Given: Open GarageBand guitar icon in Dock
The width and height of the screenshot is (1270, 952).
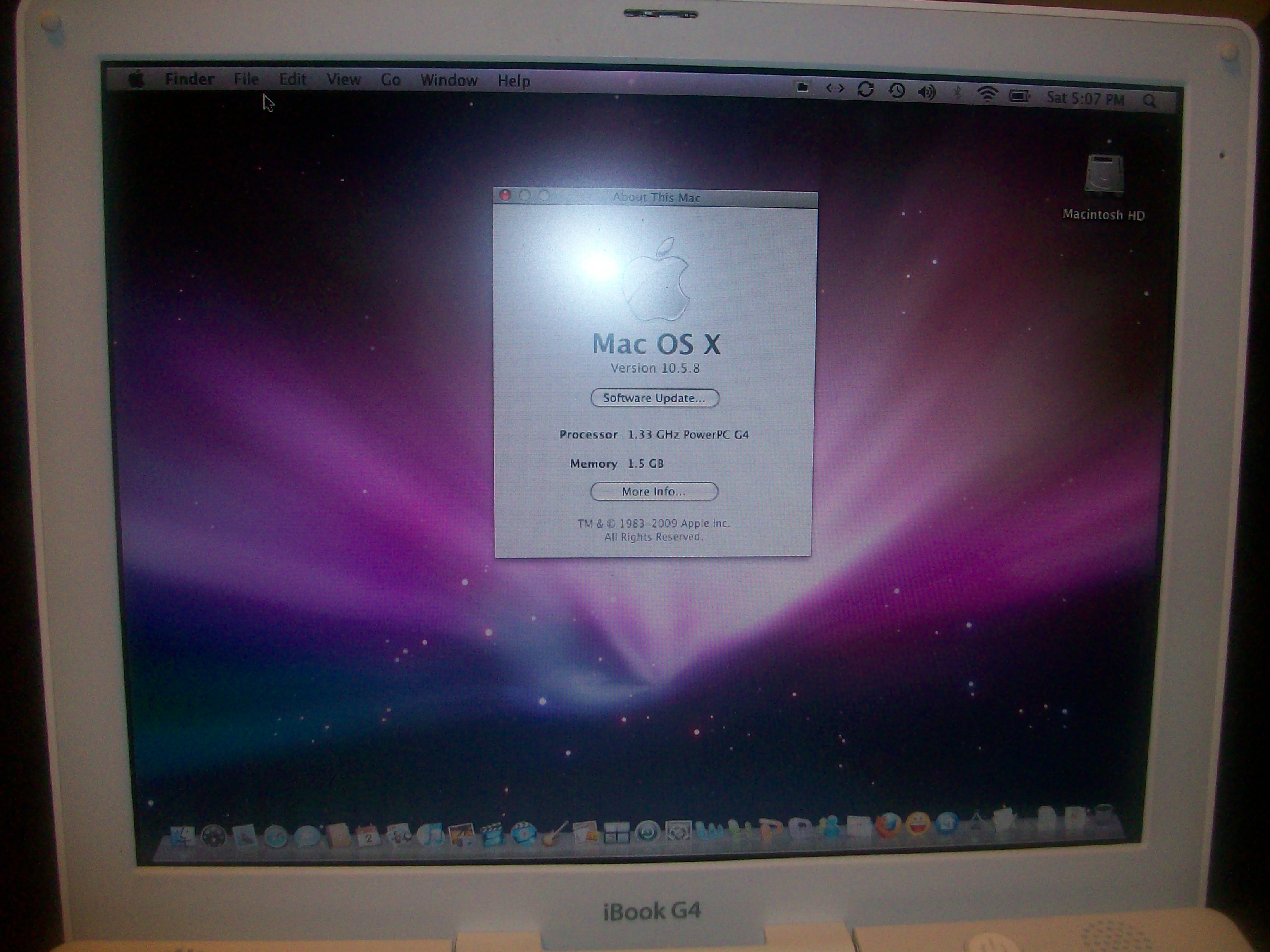Looking at the screenshot, I should 555,833.
